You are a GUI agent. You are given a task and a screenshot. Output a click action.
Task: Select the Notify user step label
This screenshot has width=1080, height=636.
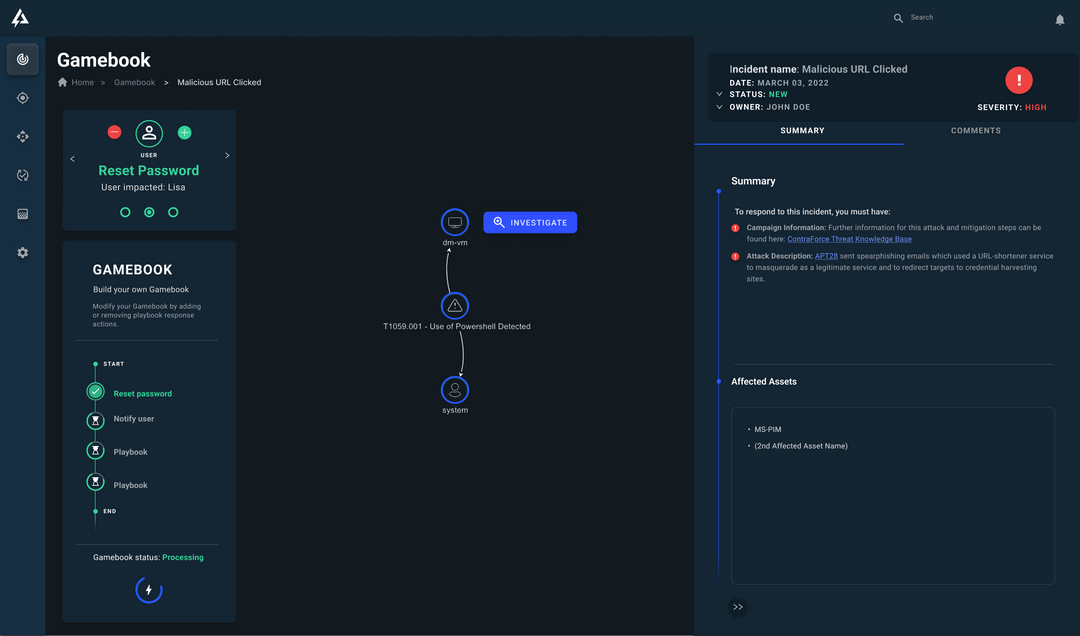134,418
